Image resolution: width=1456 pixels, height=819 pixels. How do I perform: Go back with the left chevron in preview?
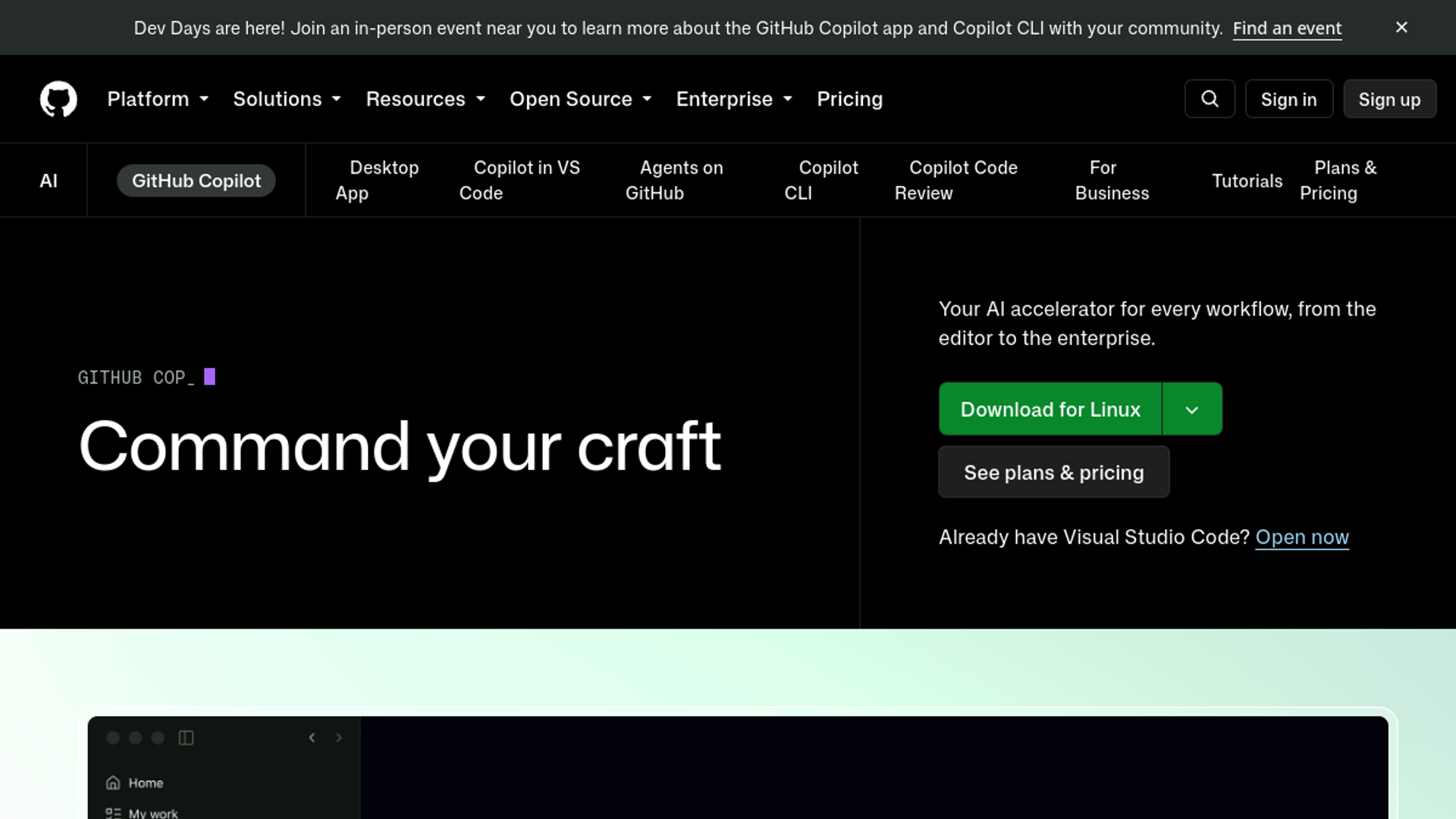(312, 738)
